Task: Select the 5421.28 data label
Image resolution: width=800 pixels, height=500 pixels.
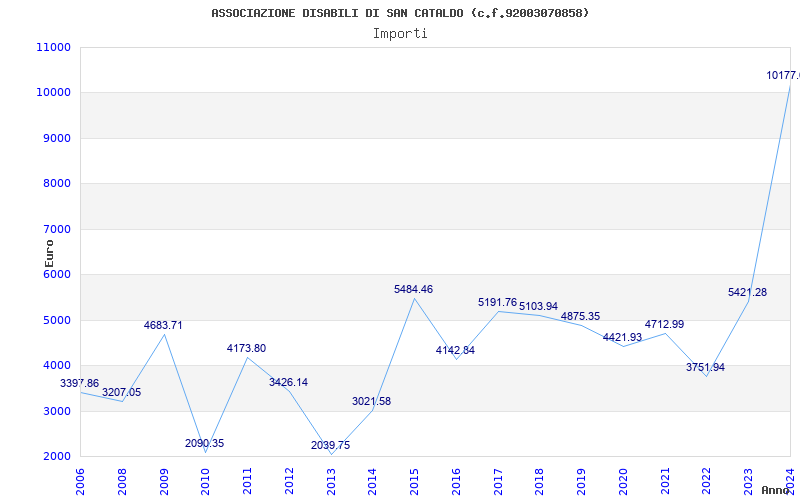Action: 747,292
